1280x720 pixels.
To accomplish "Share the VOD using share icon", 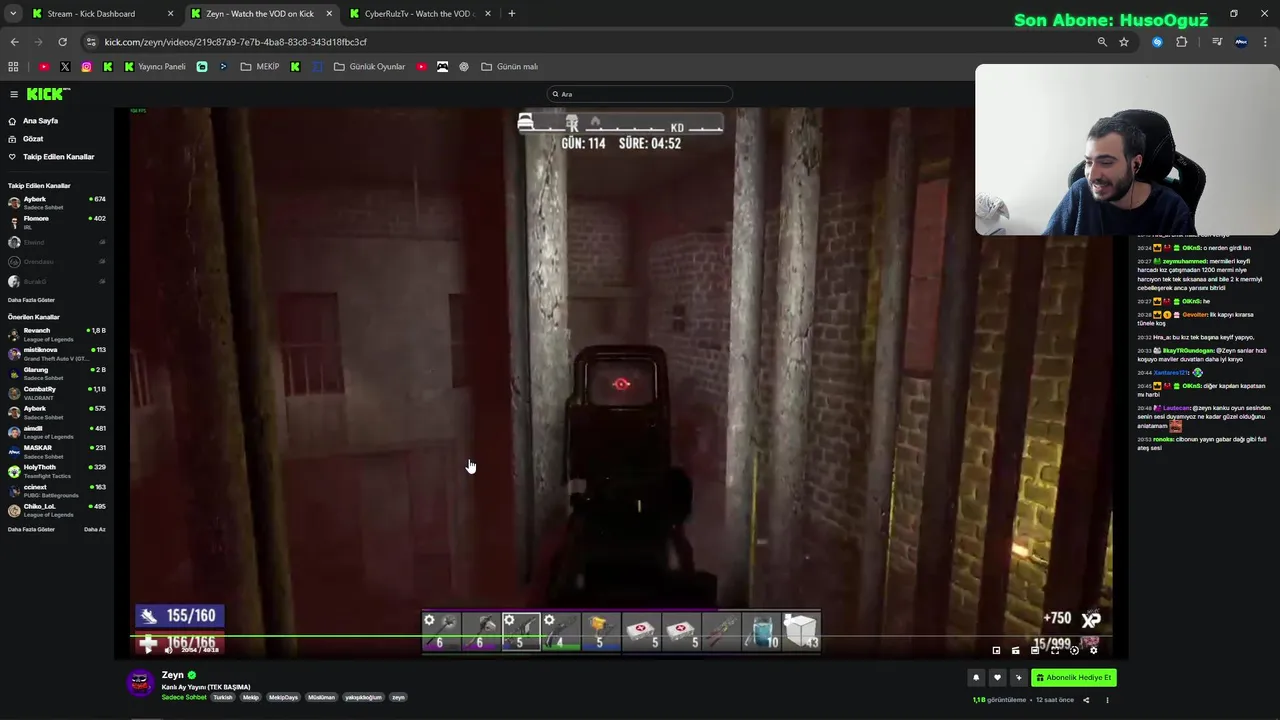I will pyautogui.click(x=1086, y=700).
